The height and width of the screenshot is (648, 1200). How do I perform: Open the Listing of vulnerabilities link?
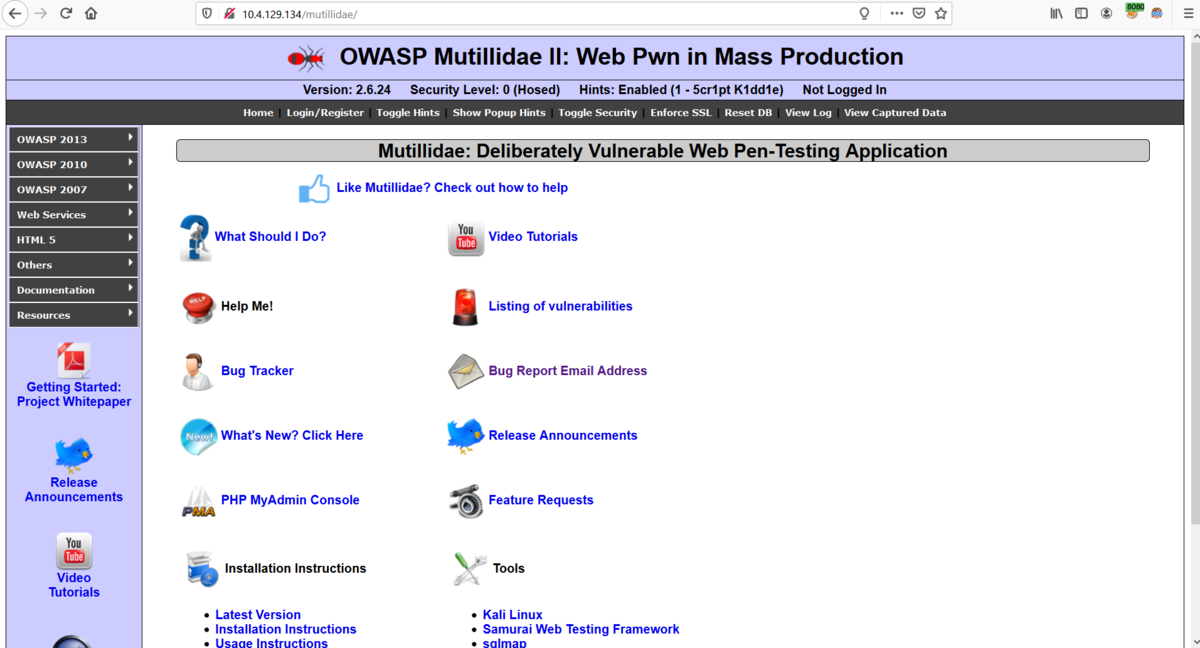[x=560, y=307]
